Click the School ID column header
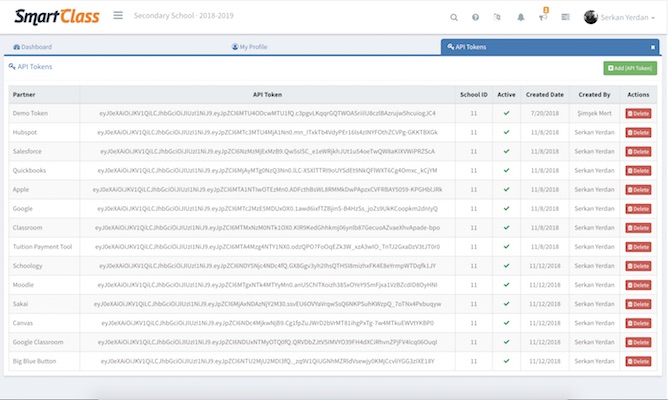 tap(473, 95)
